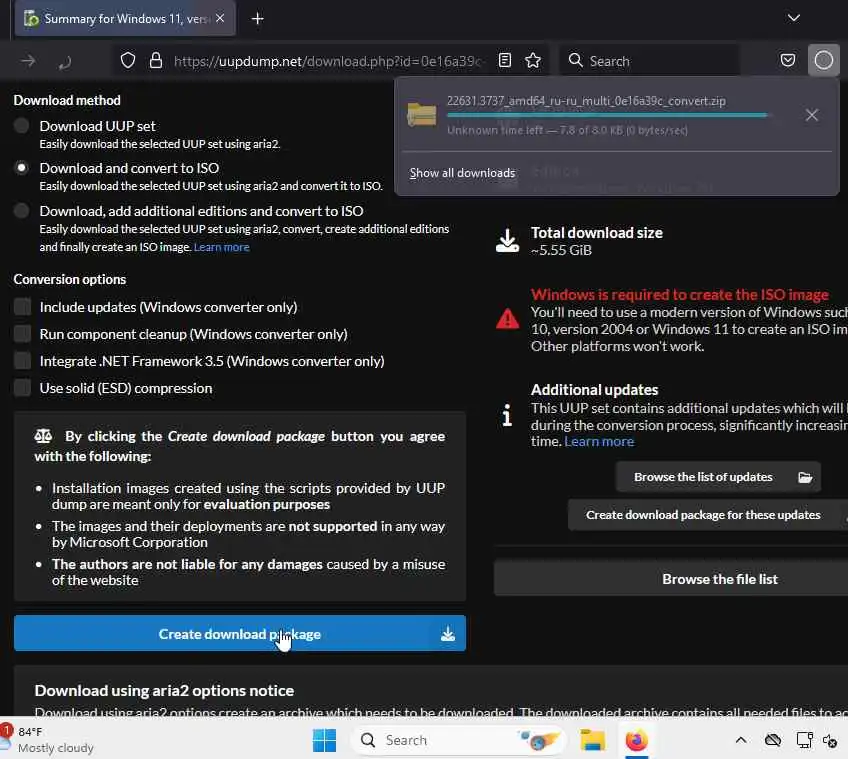Toggle the downloads toolbar button
The image size is (848, 759).
click(x=824, y=60)
